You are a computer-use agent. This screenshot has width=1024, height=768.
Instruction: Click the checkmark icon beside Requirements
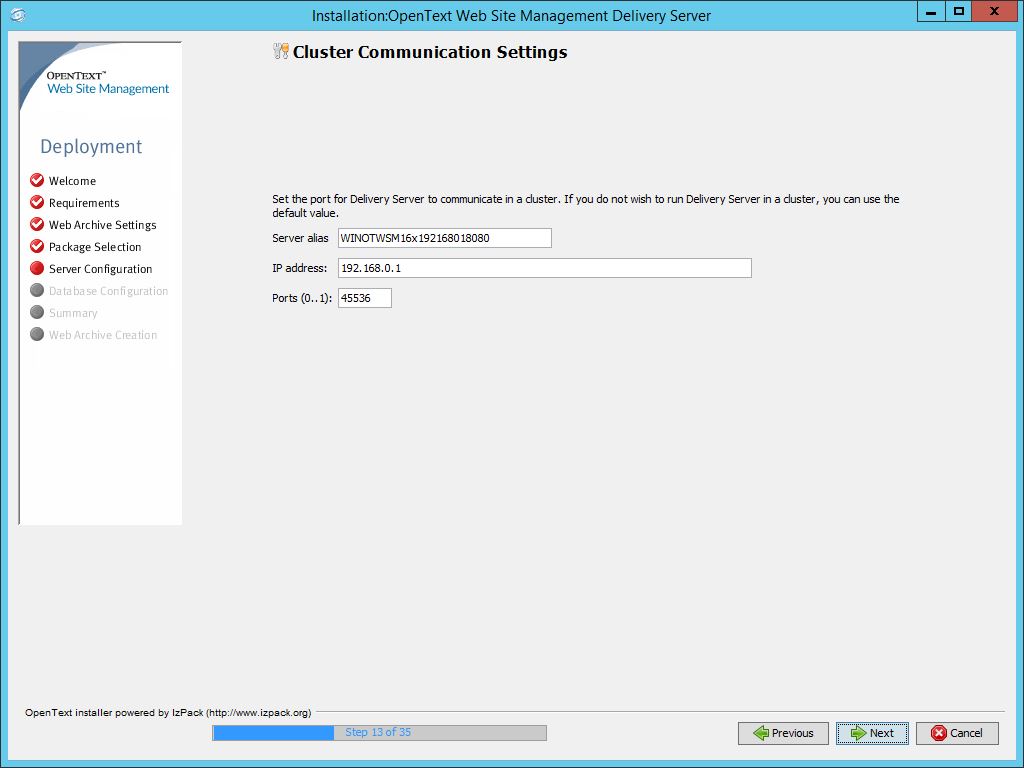point(37,202)
